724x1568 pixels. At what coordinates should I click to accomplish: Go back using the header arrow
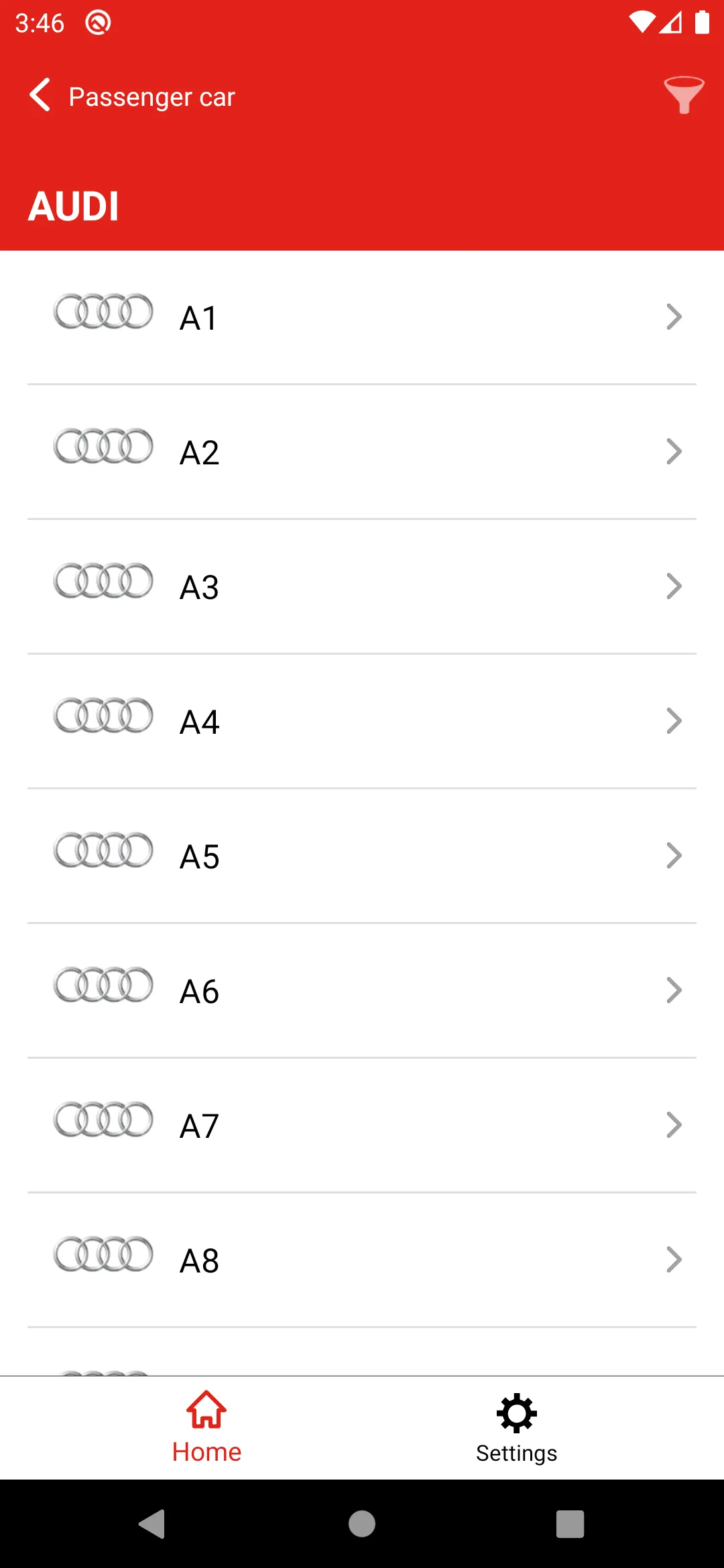click(x=40, y=94)
